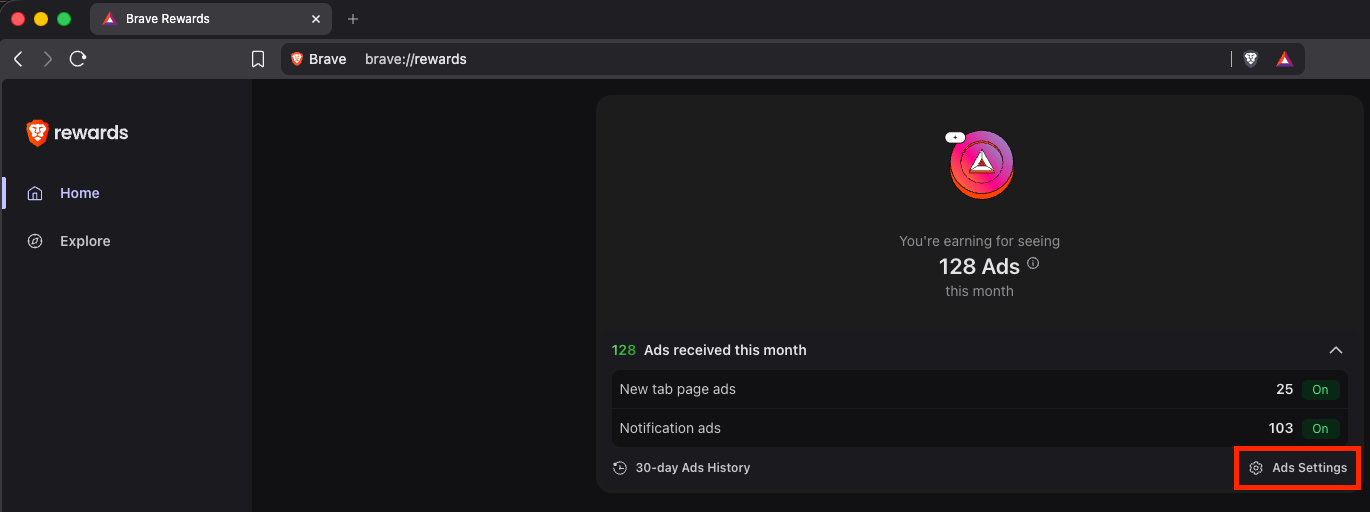The height and width of the screenshot is (512, 1370).
Task: Click the '128 Ads' large text
Action: pos(979,267)
